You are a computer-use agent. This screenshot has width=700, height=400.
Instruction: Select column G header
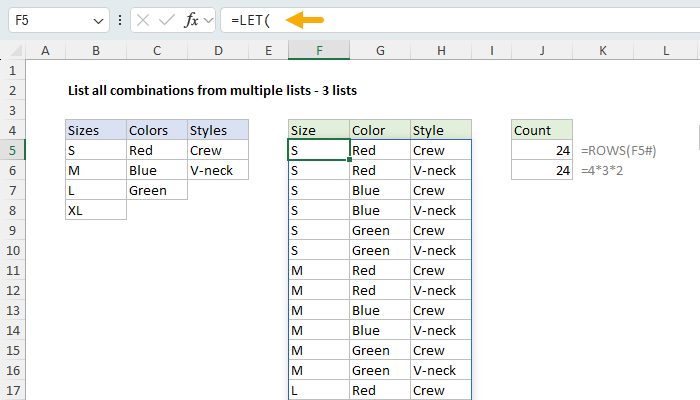click(x=380, y=50)
